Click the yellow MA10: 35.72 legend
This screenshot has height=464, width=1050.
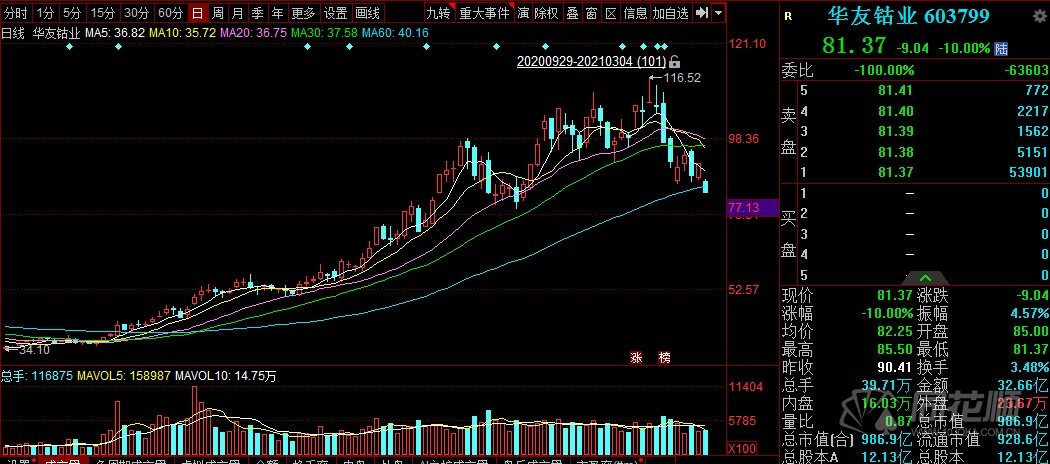click(x=183, y=32)
